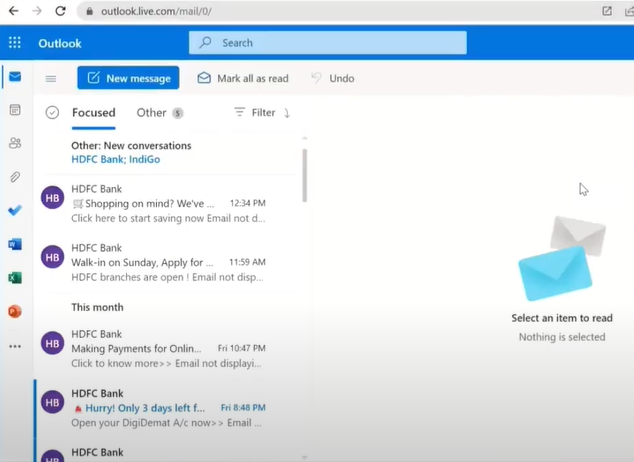Open the app launcher grid icon
Screen dimensions: 634x462
click(15, 42)
